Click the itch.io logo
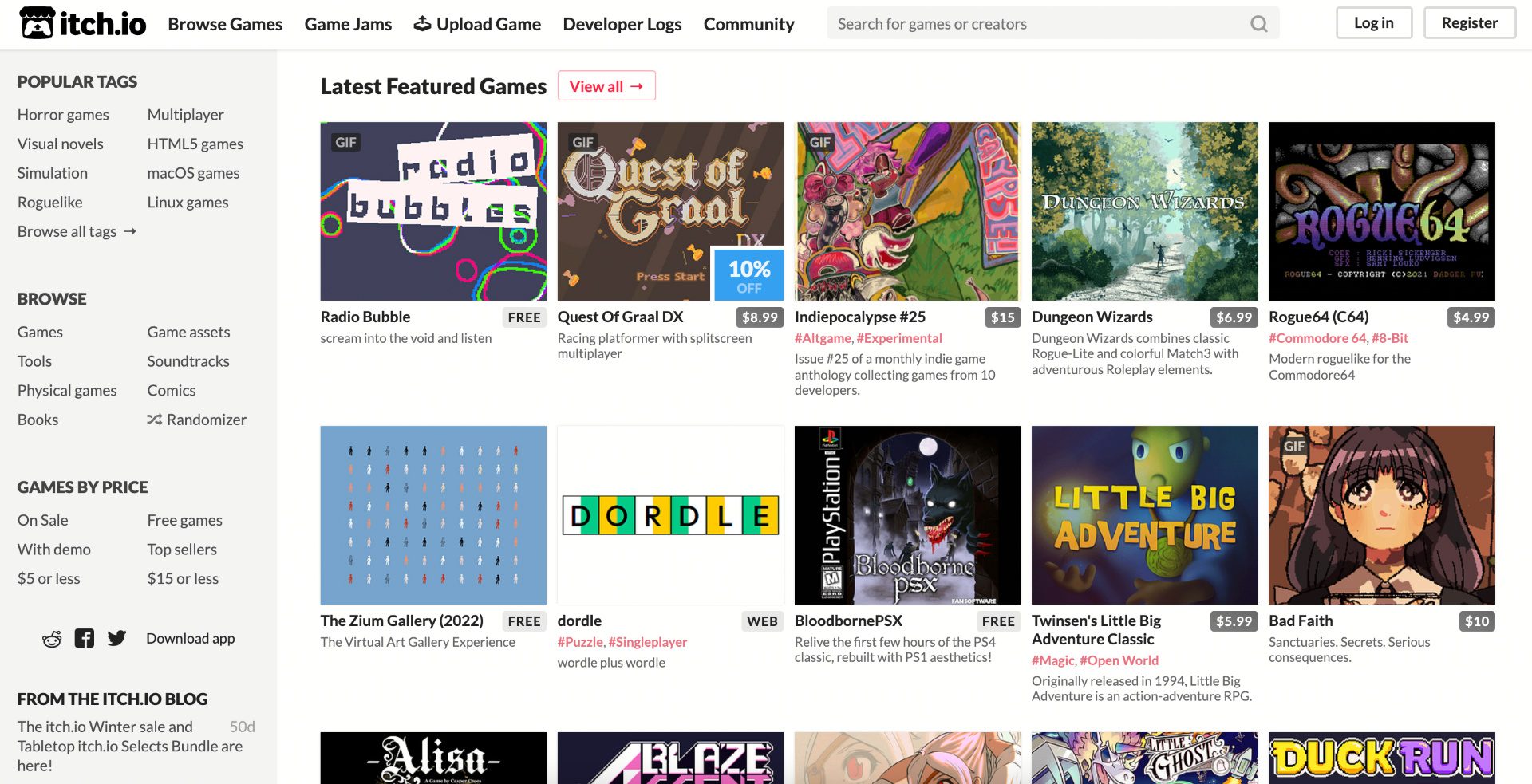Image resolution: width=1532 pixels, height=784 pixels. tap(83, 24)
